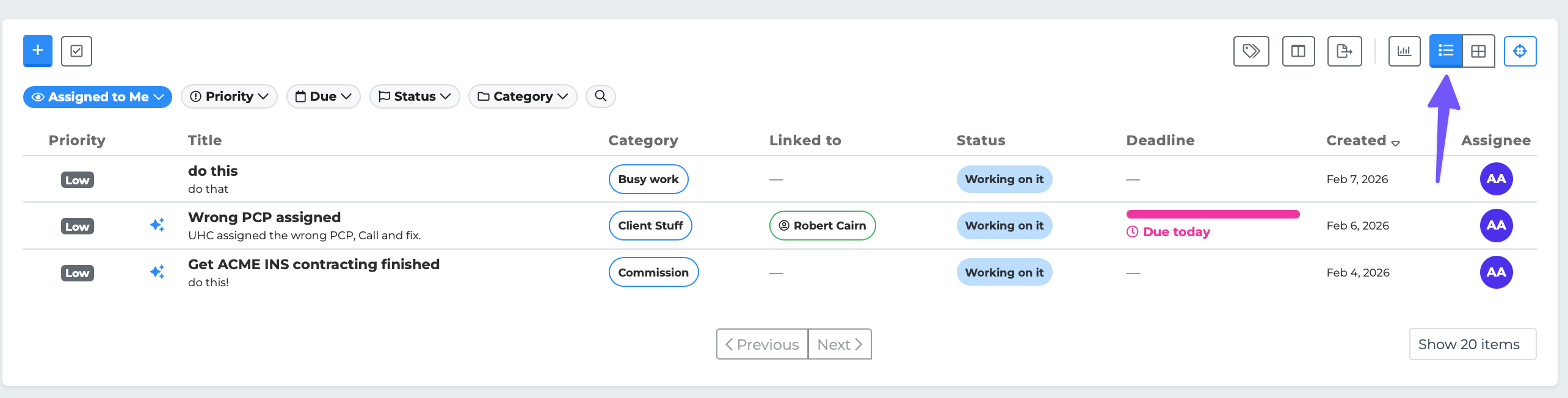Open the Category filter dropdown
1568x398 pixels.
click(523, 96)
